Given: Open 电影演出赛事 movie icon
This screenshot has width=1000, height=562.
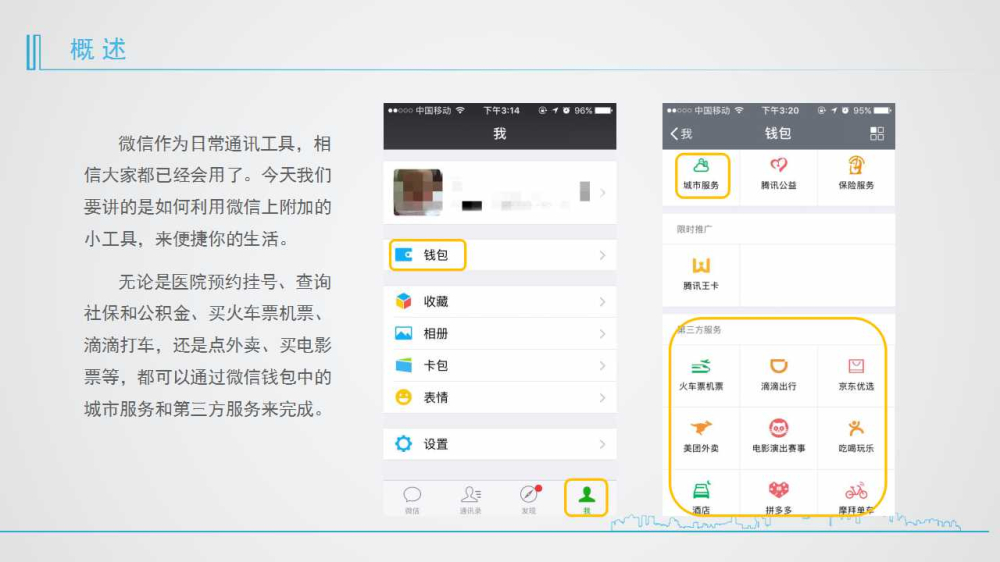Looking at the screenshot, I should (778, 430).
